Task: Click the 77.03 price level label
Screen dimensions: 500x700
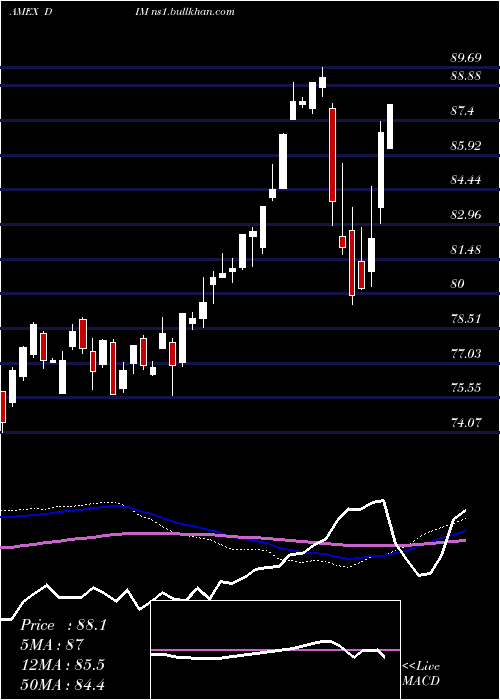Action: point(466,354)
